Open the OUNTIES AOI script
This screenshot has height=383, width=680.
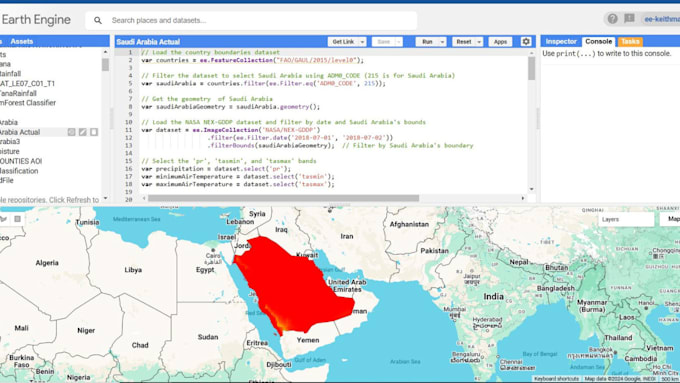coord(21,161)
